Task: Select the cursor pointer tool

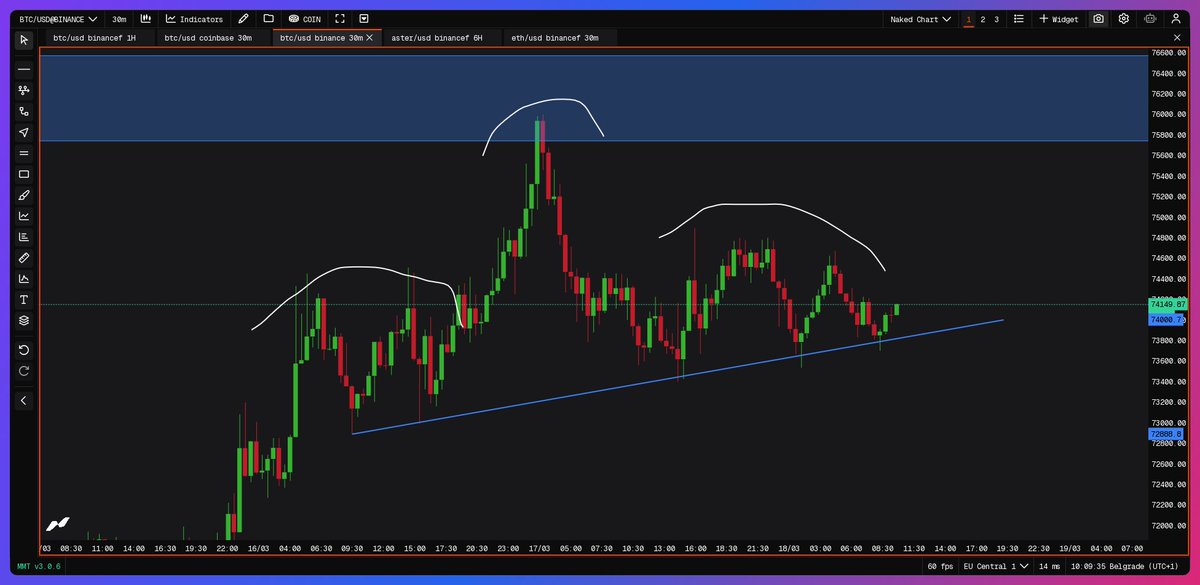Action: (24, 40)
